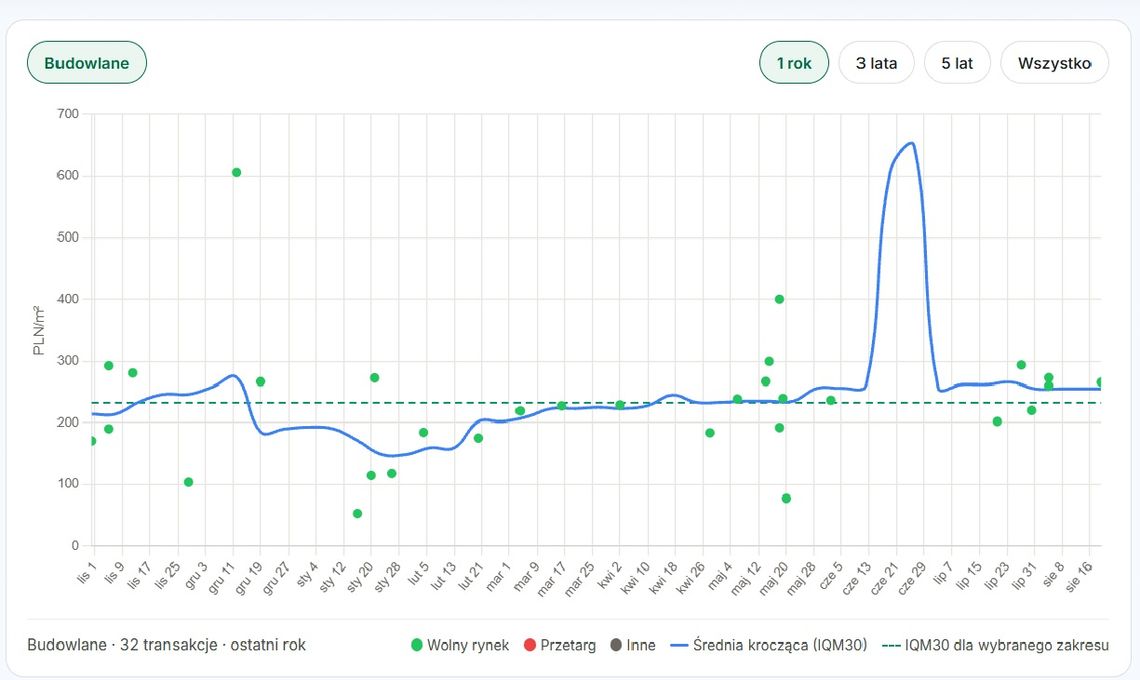Click the y-axis label '0'
The image size is (1140, 680).
coord(75,545)
